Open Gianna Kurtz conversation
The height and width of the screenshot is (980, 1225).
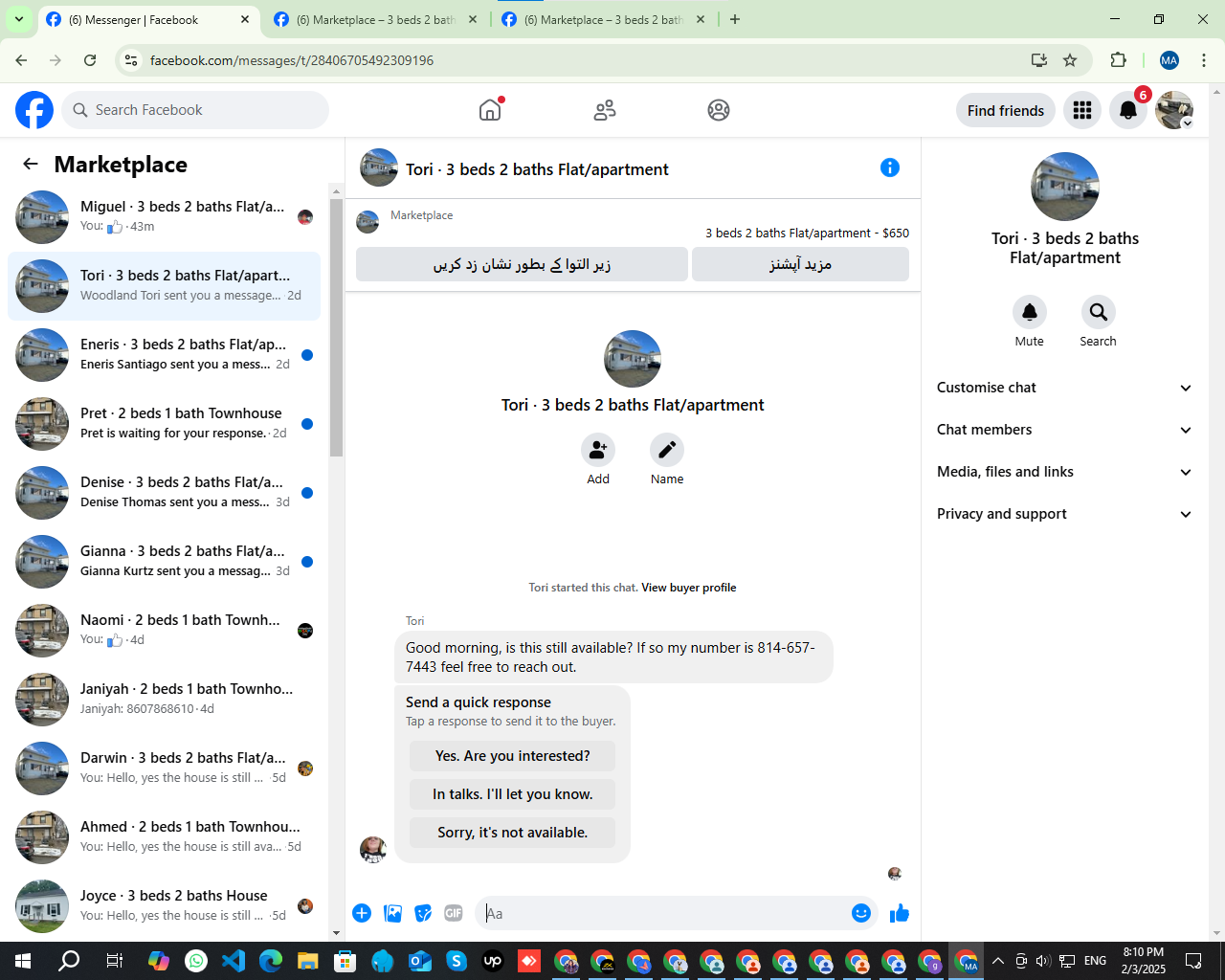click(x=164, y=562)
